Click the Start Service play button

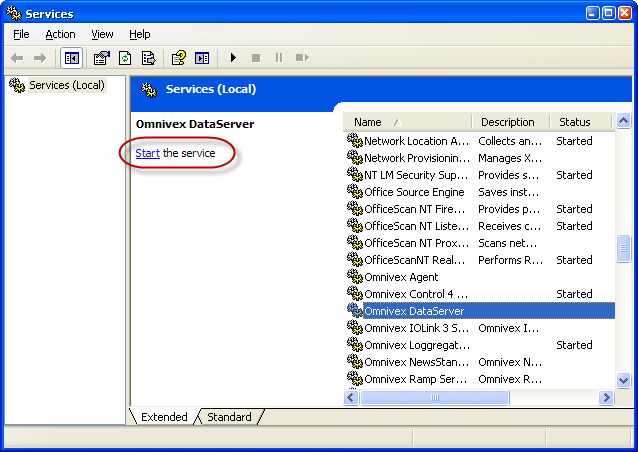[233, 58]
